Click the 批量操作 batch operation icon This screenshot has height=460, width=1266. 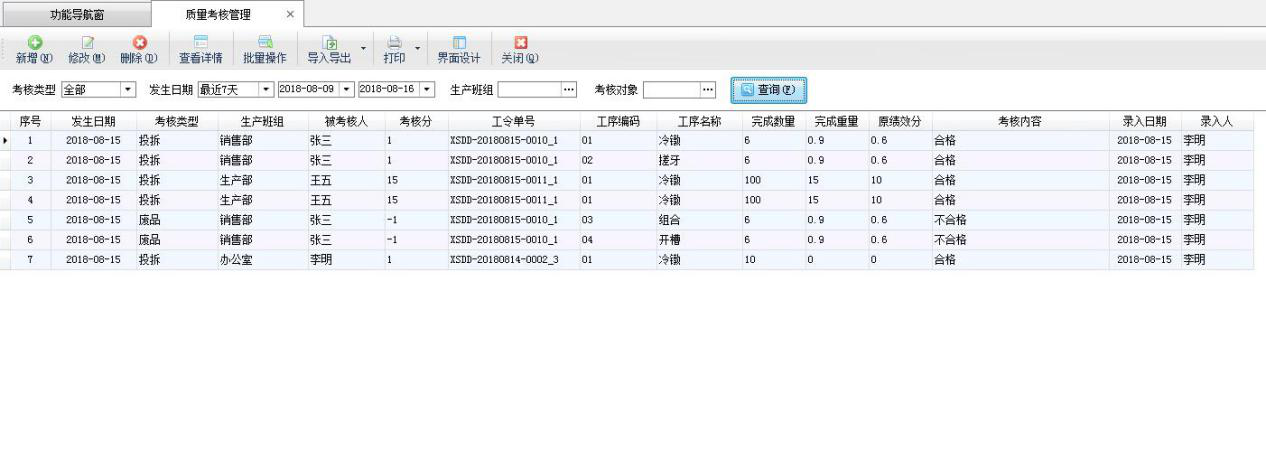(x=265, y=43)
